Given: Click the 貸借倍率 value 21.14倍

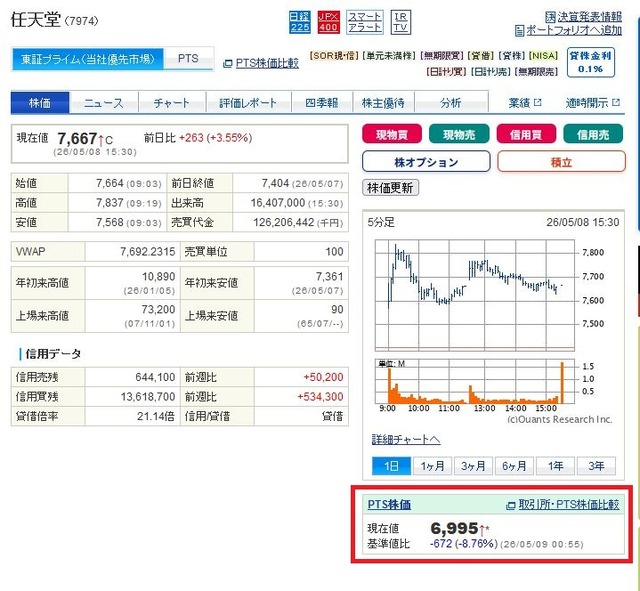Looking at the screenshot, I should (x=156, y=416).
